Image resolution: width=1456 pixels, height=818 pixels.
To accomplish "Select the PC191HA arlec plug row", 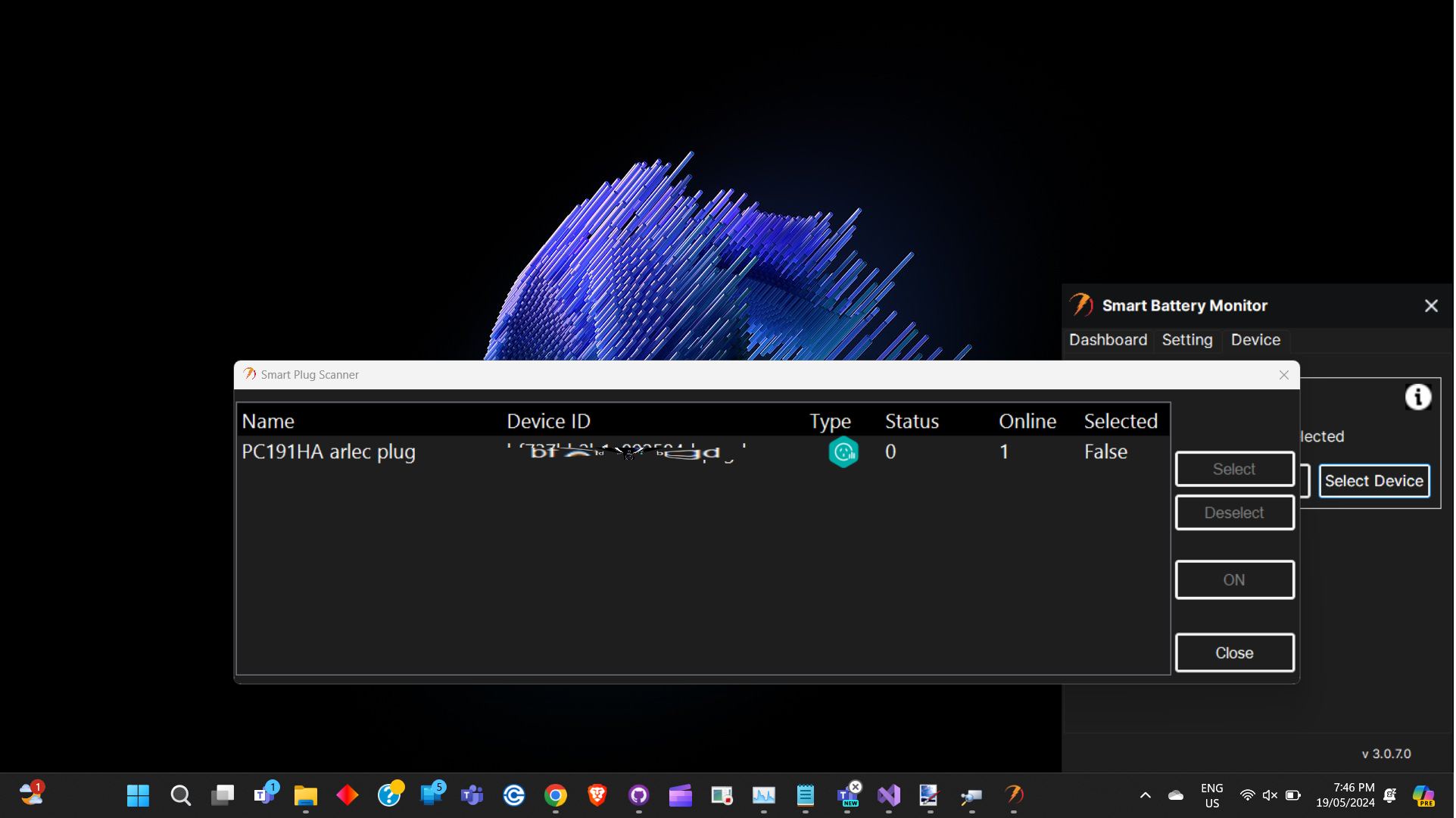I will pos(329,452).
